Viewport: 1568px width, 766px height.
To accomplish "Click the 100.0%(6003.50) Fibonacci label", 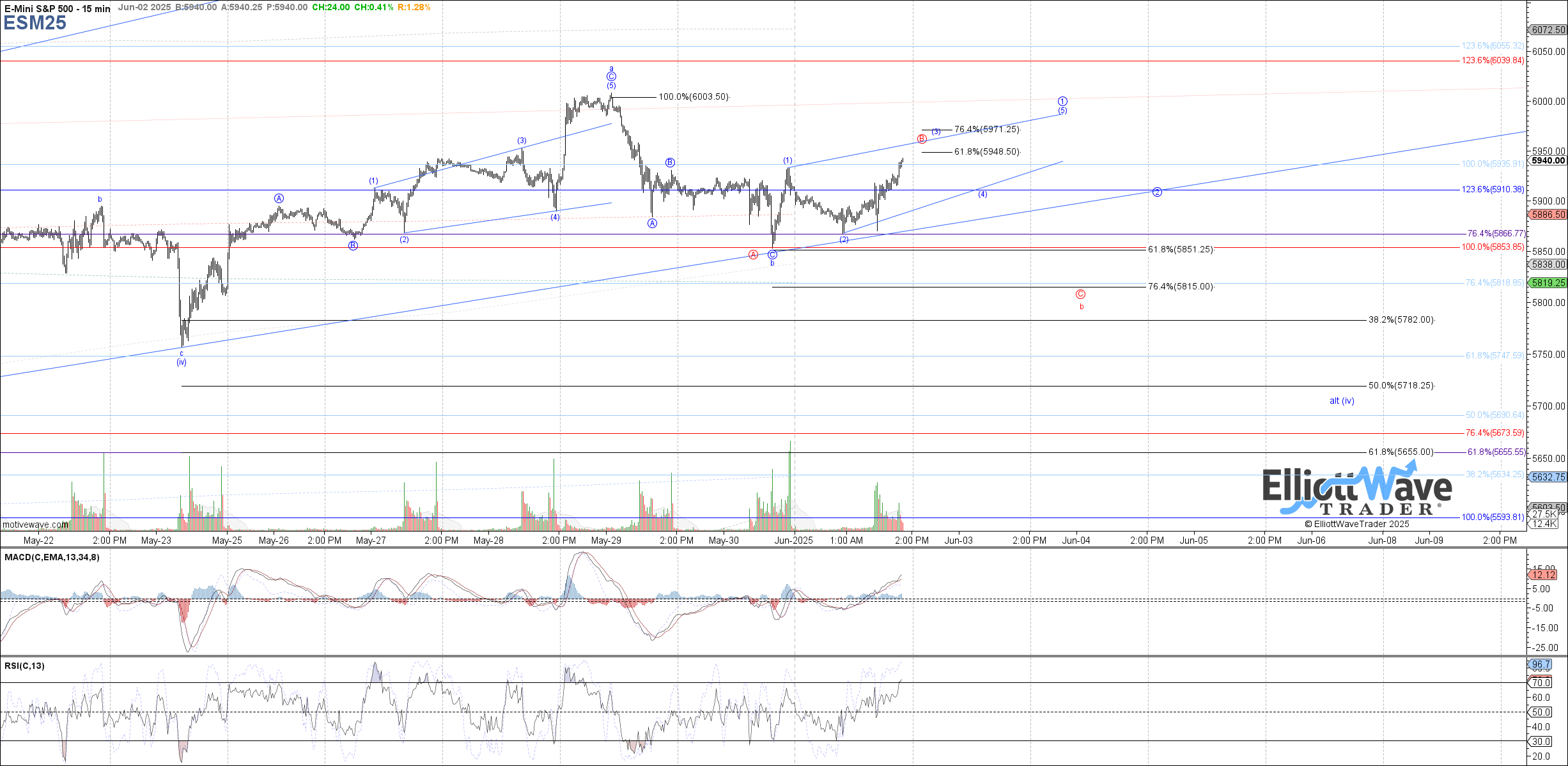I will [694, 97].
